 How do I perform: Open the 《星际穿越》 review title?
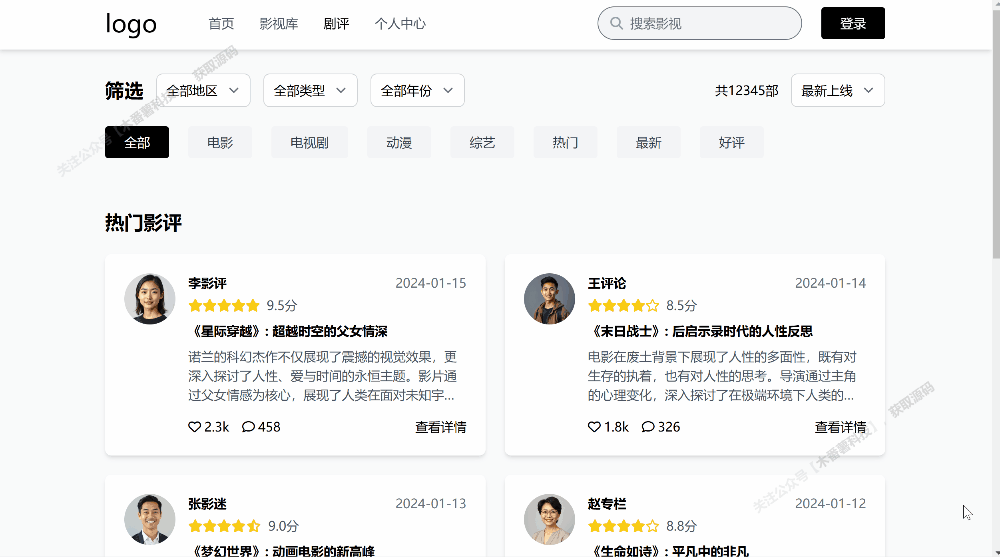288,331
